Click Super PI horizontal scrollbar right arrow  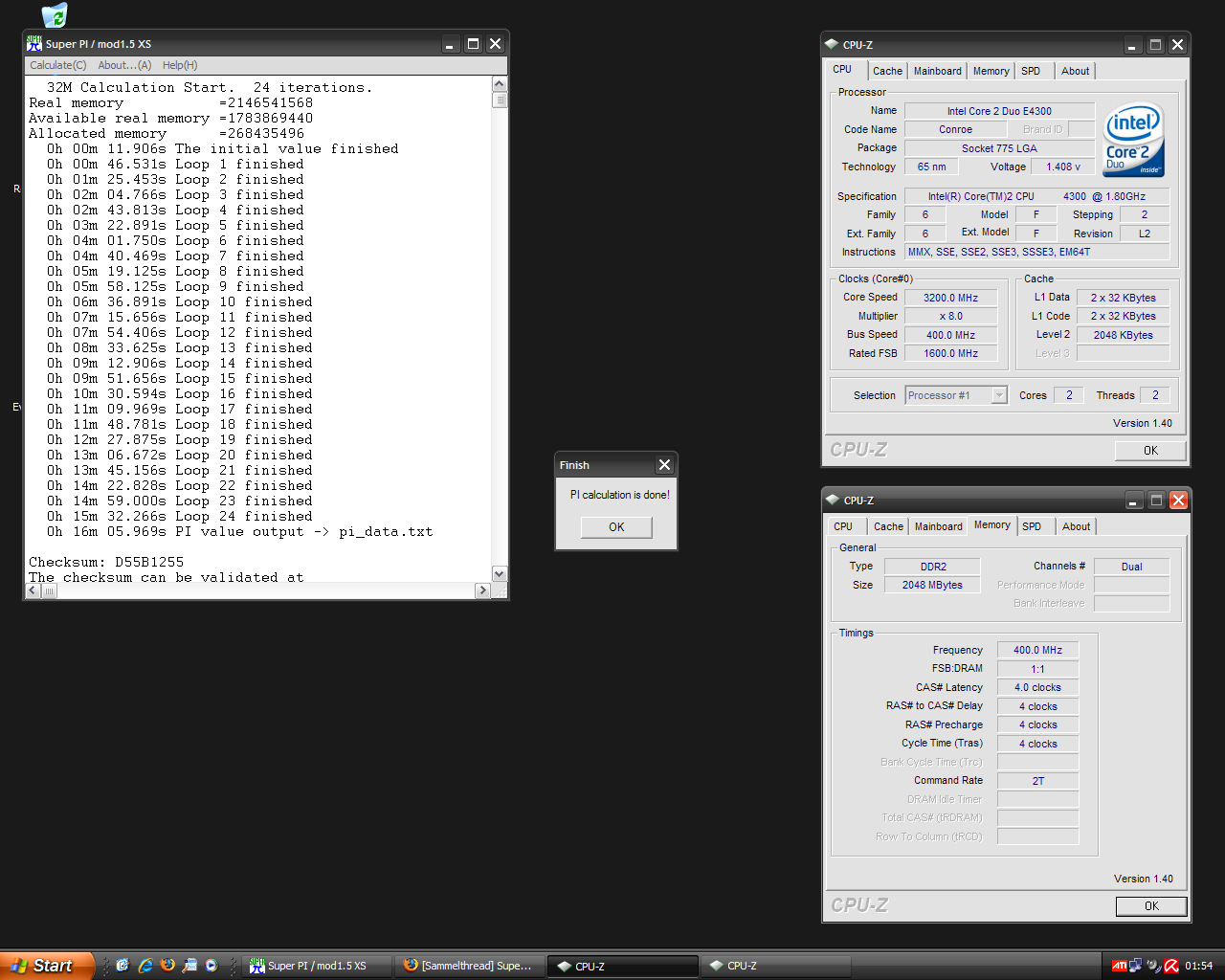482,590
